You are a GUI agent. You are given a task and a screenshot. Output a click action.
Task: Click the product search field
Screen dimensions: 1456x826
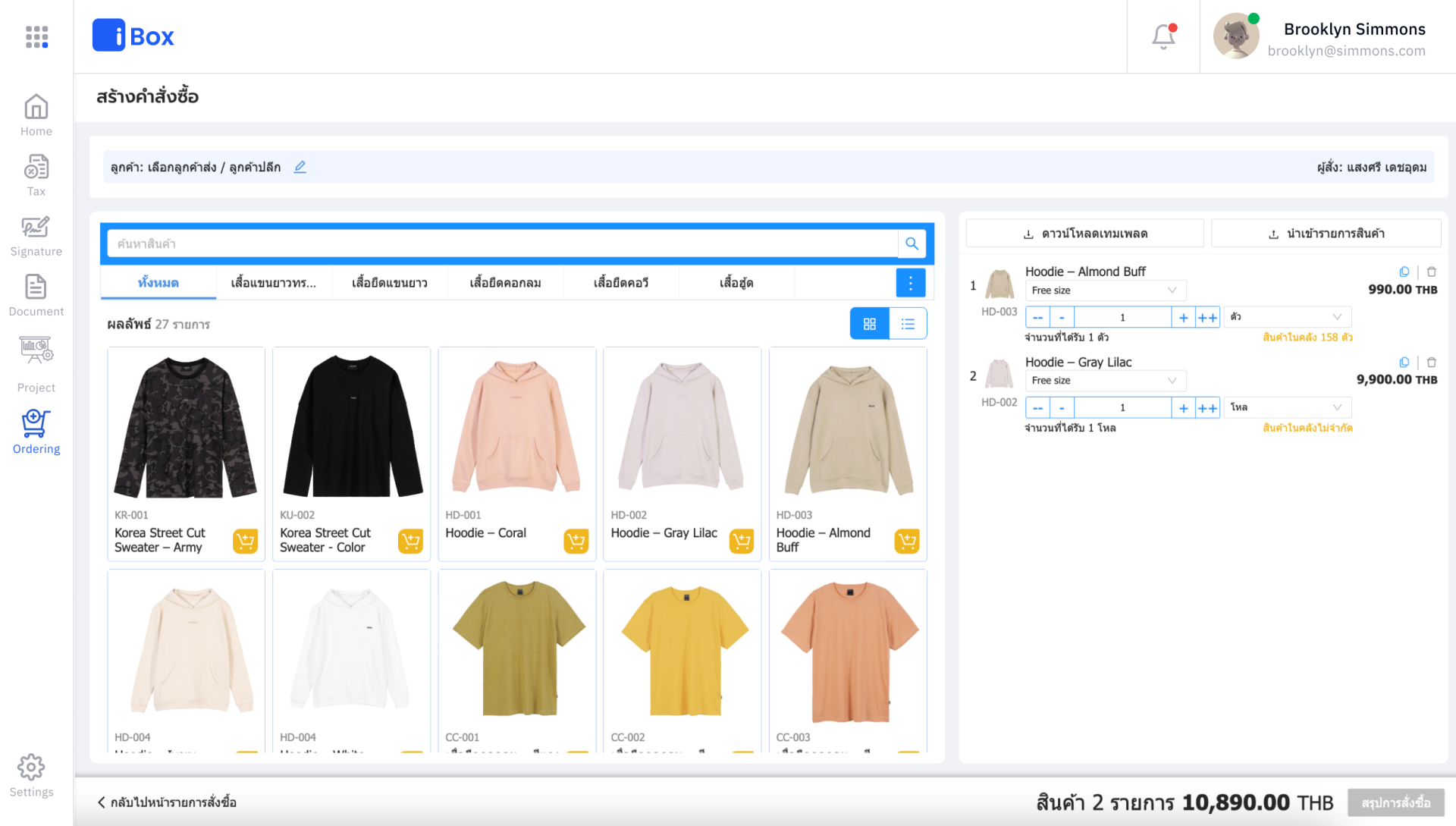[500, 243]
